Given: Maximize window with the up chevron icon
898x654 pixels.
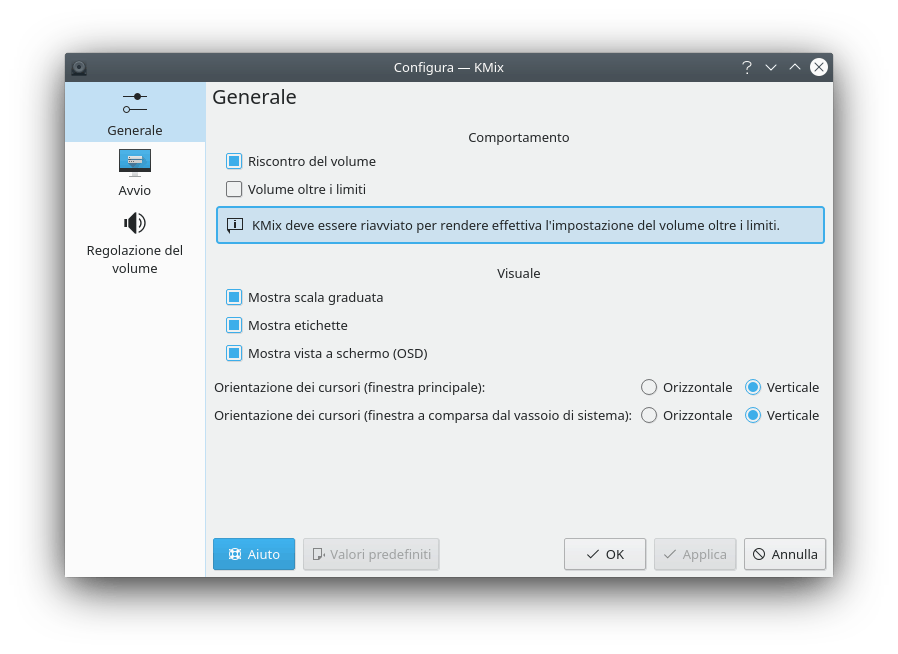Looking at the screenshot, I should [x=795, y=67].
